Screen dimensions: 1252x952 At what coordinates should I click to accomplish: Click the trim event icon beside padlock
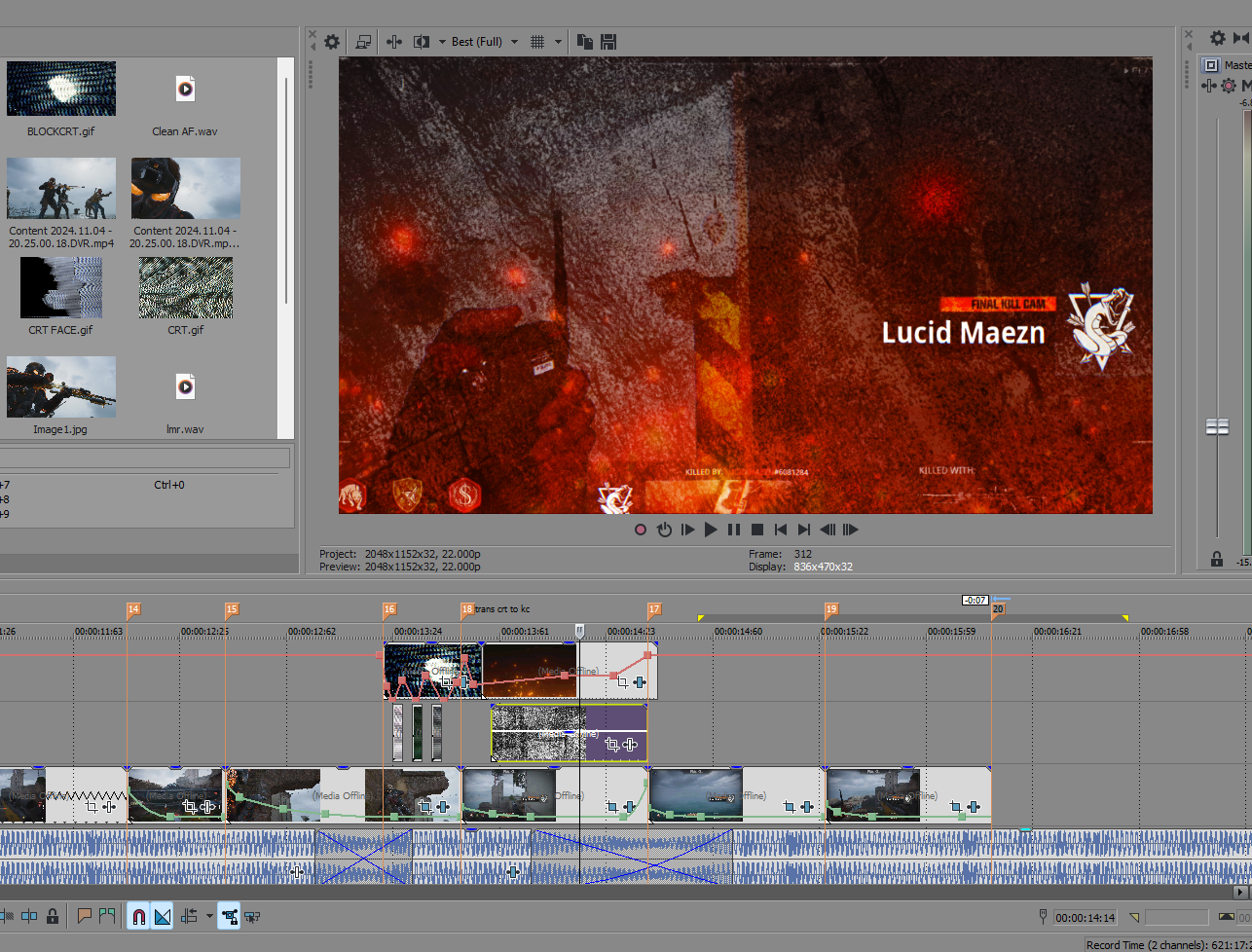click(x=29, y=916)
